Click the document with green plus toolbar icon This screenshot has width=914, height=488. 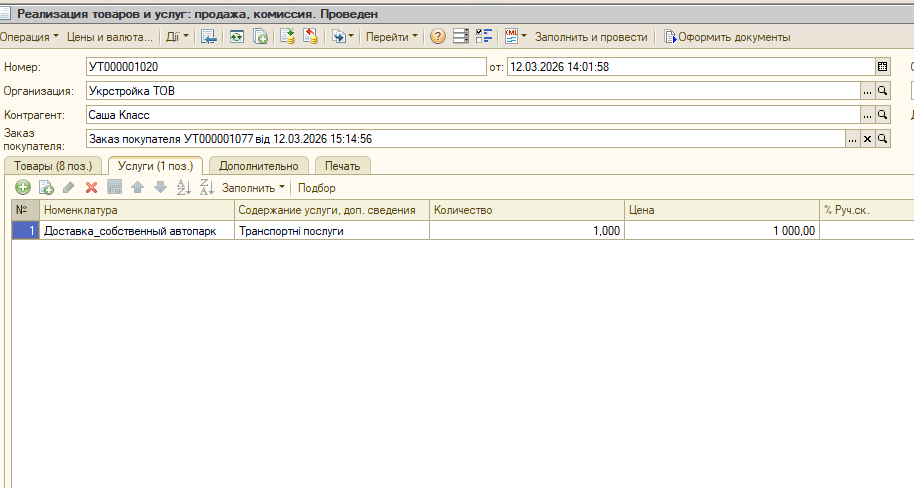(x=260, y=37)
